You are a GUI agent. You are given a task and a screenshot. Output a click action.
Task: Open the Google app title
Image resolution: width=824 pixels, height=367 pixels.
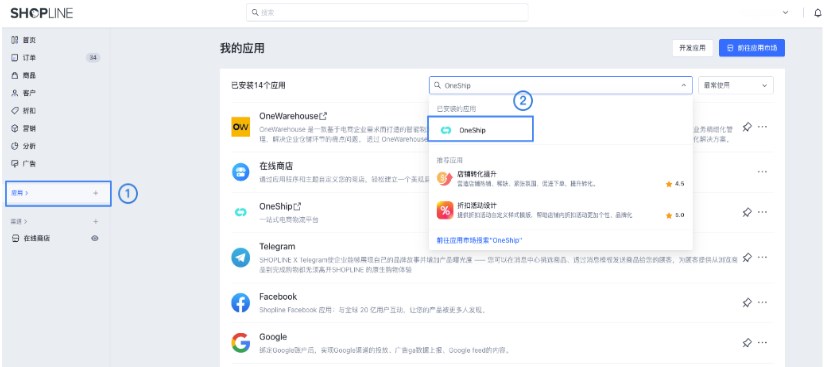[273, 337]
